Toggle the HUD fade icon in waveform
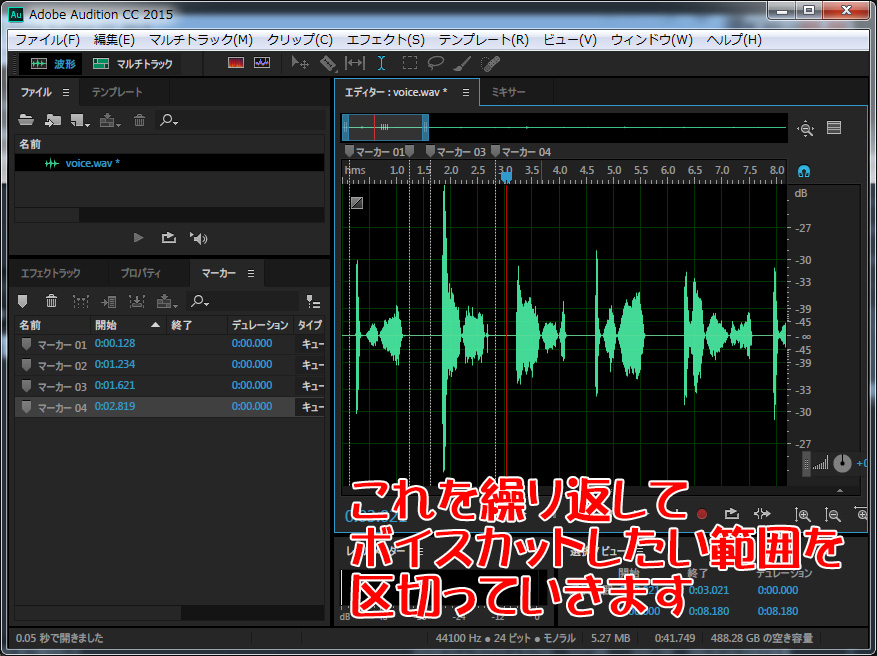877x656 pixels. pos(357,202)
